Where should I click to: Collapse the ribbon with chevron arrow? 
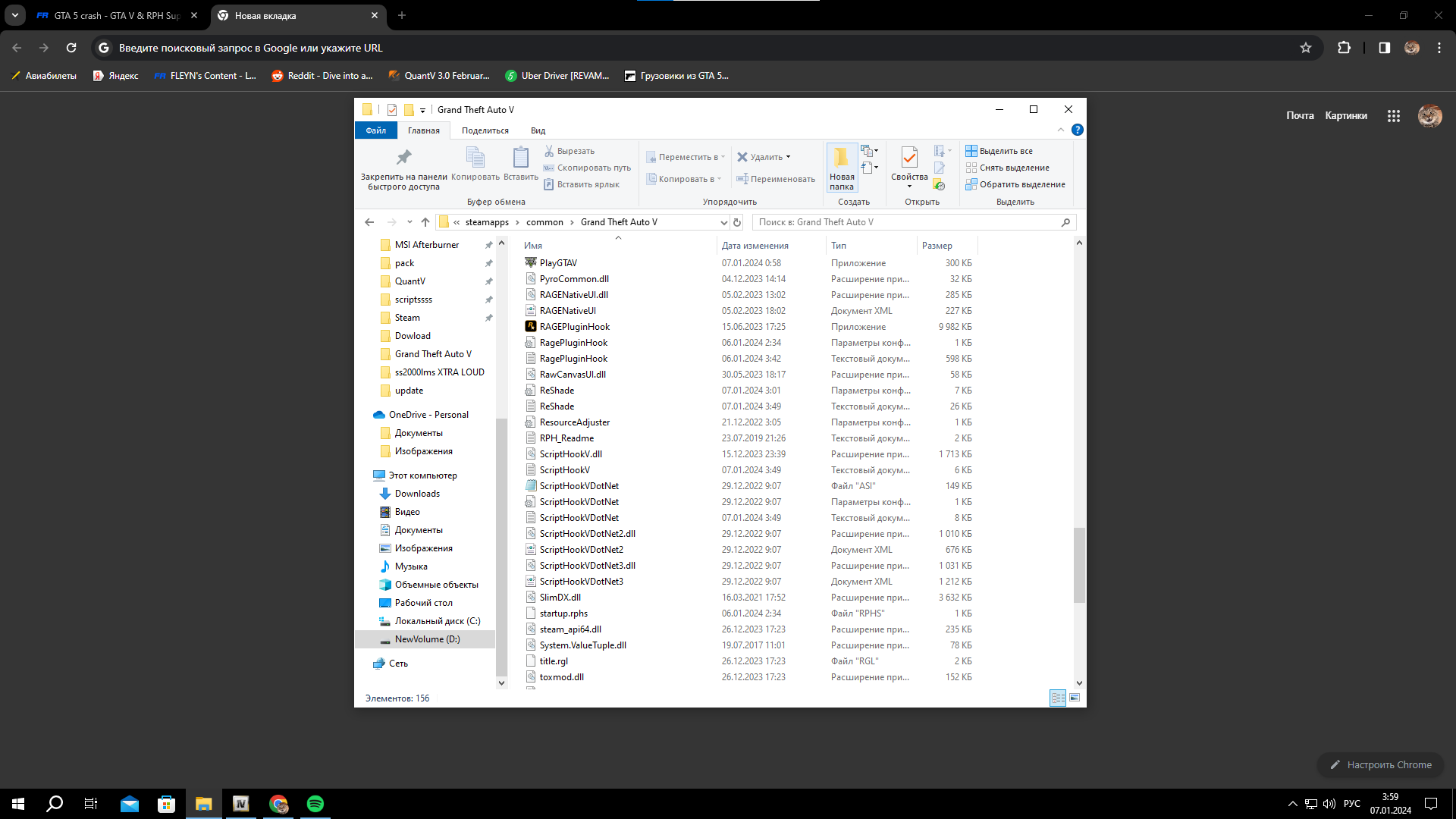pyautogui.click(x=1061, y=130)
